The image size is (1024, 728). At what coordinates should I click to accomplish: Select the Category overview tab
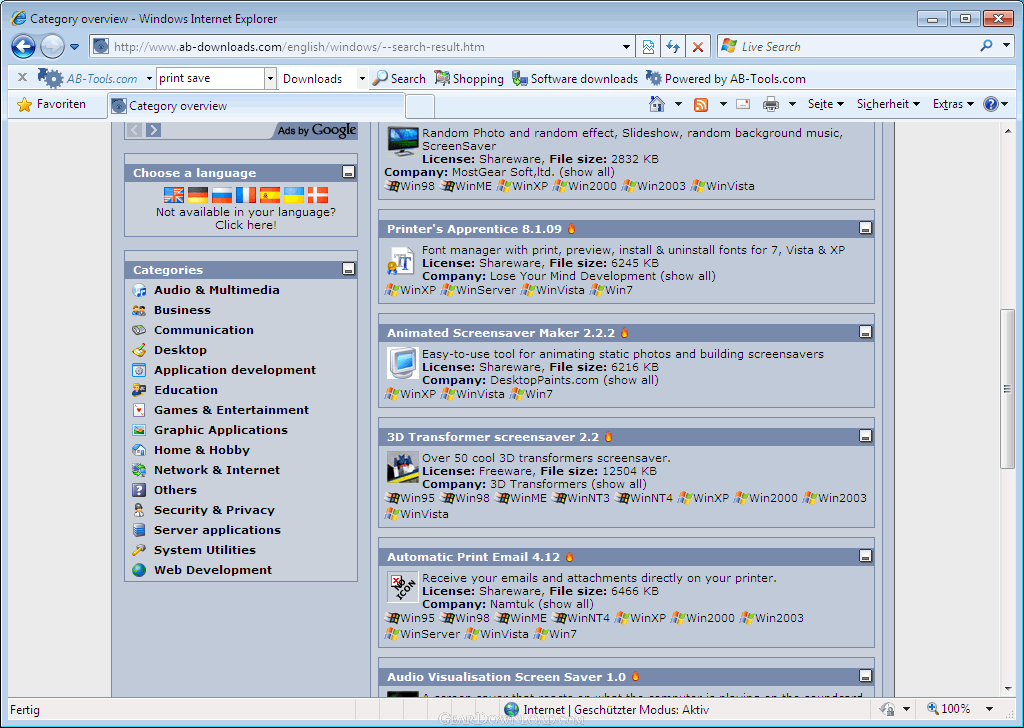click(x=256, y=106)
